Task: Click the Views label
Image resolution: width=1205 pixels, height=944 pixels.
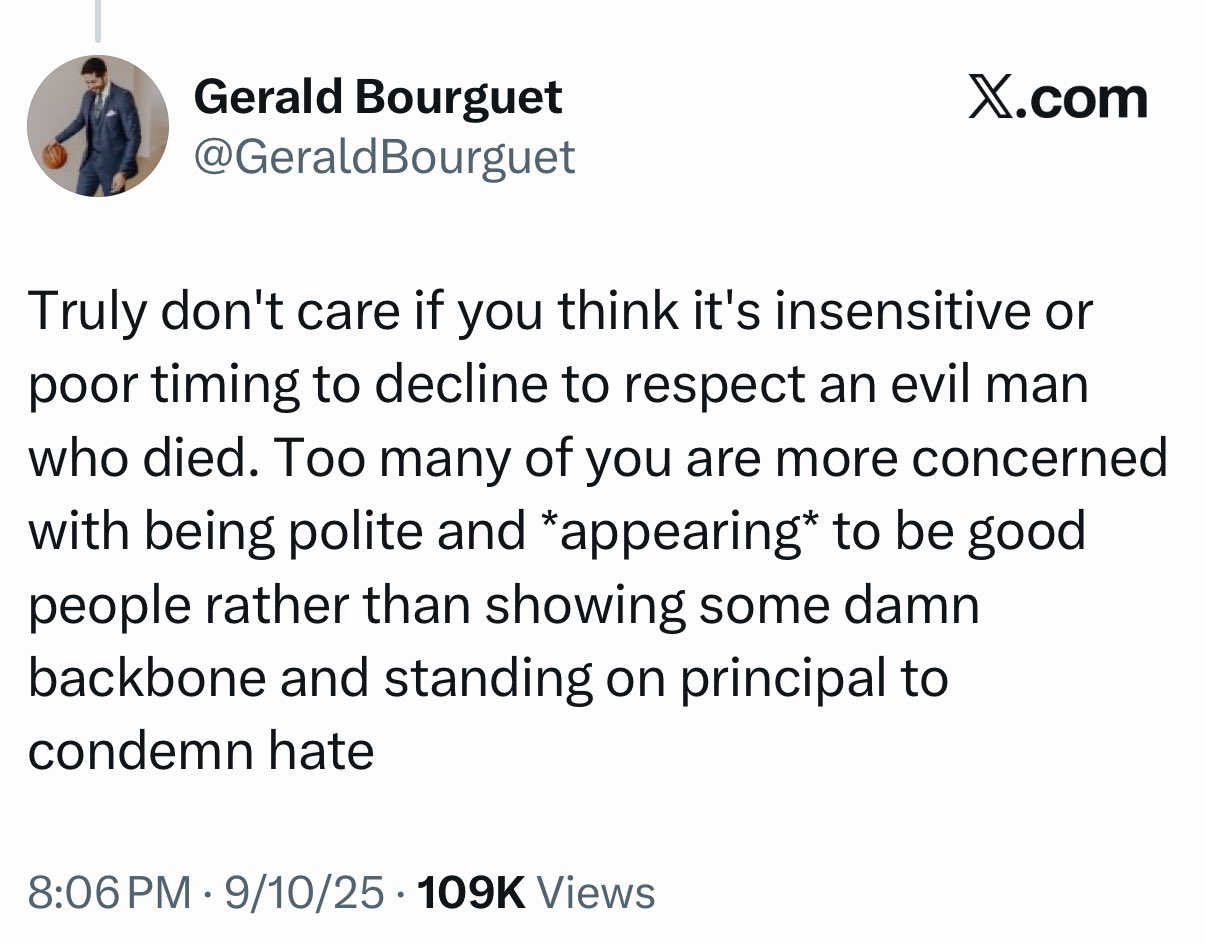Action: [596, 892]
